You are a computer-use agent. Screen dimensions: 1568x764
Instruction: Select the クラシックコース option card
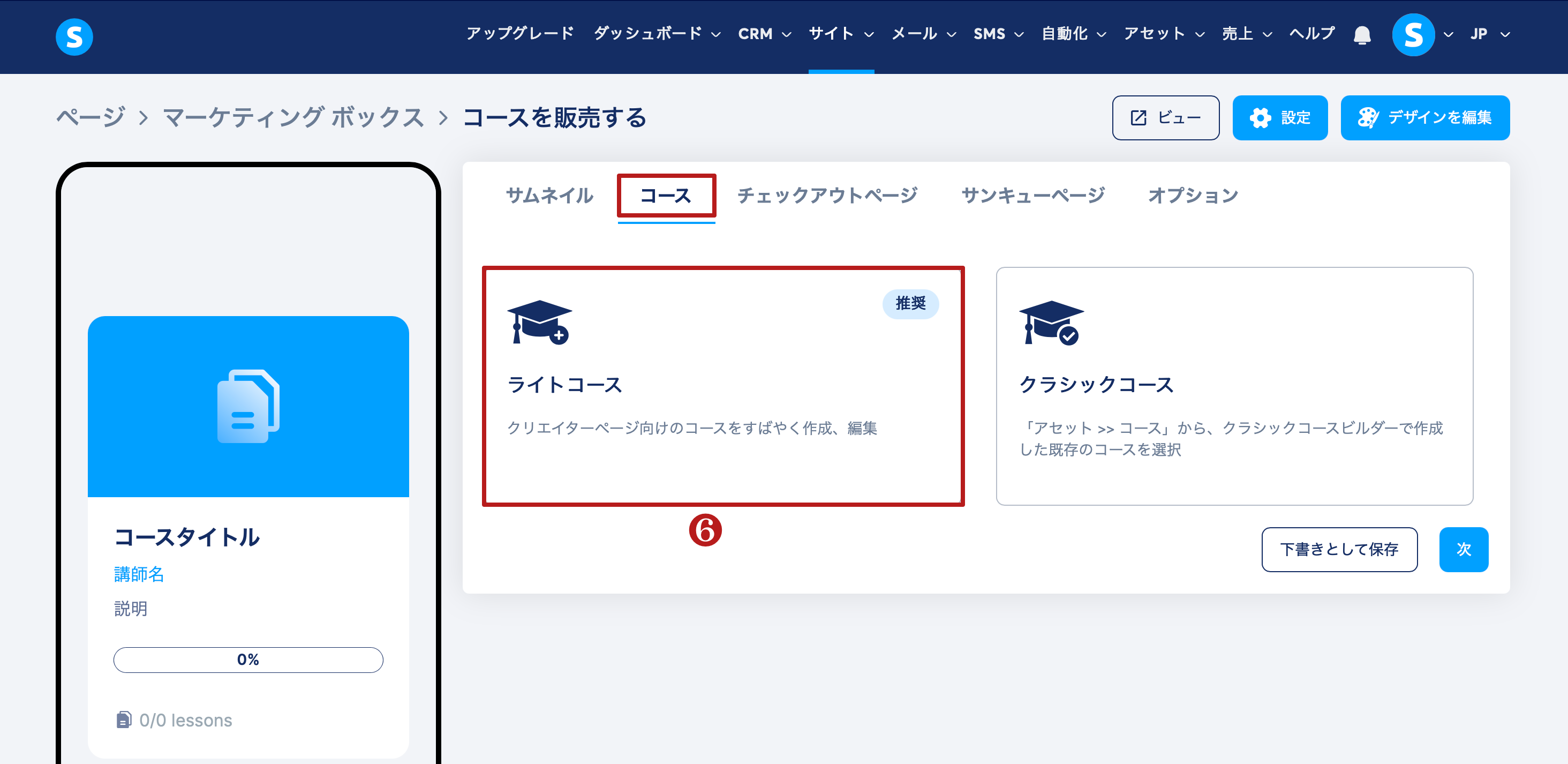coord(1234,386)
